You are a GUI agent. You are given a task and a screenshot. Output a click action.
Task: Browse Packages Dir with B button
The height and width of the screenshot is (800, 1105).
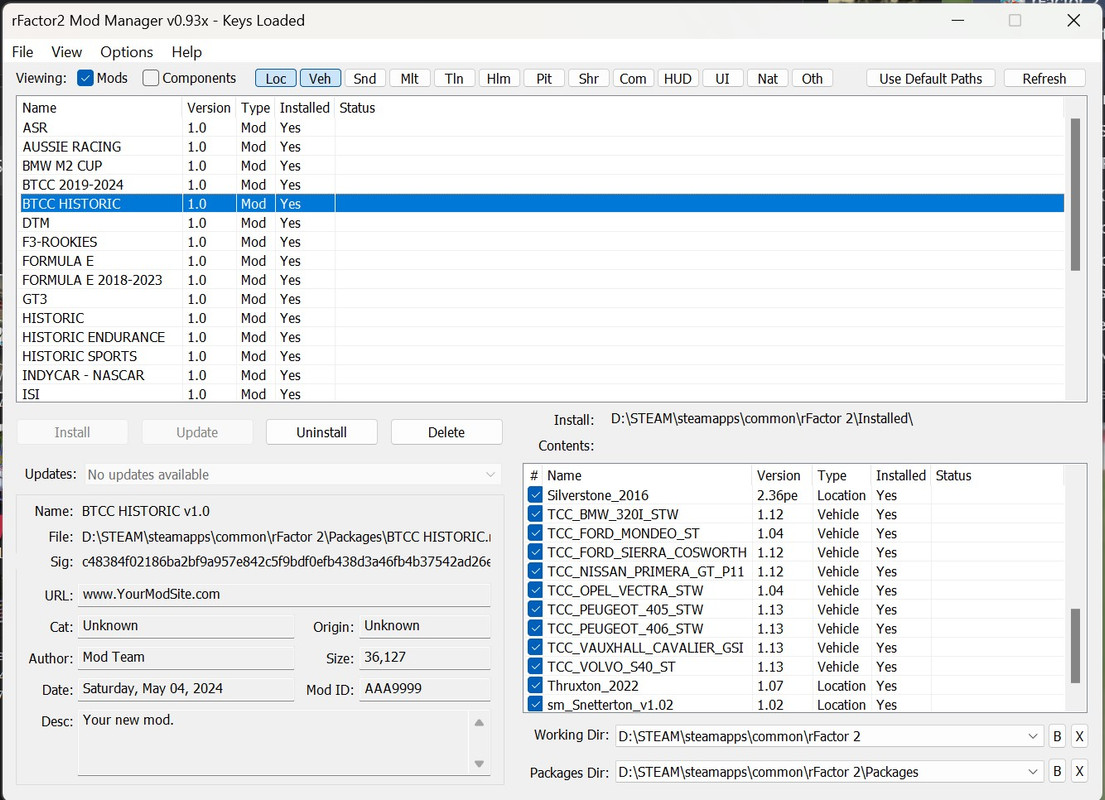click(1057, 772)
